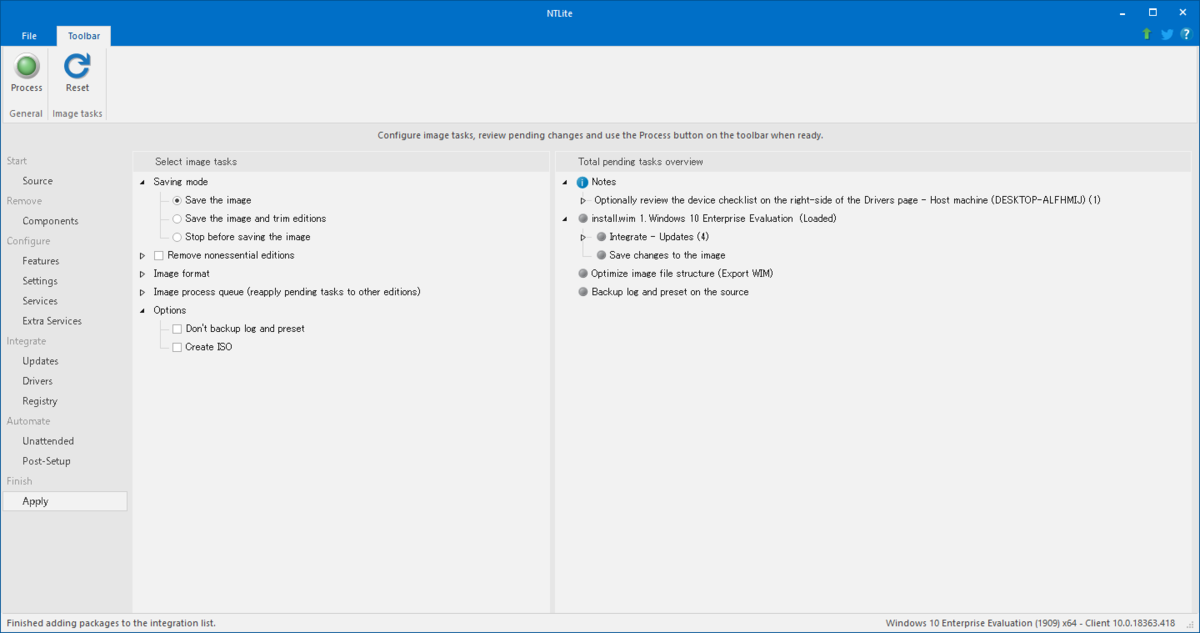Click the Notes row label
The width and height of the screenshot is (1200, 633).
tap(604, 182)
